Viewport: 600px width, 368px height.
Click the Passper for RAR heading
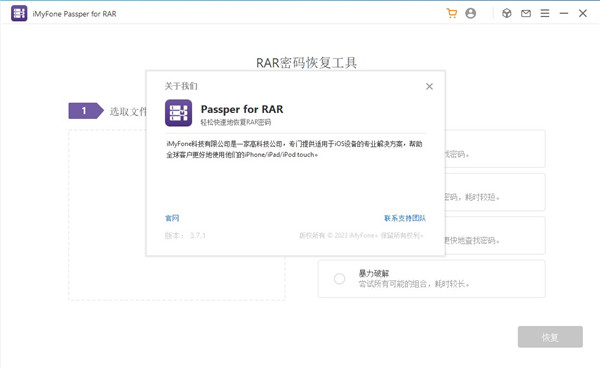242,109
